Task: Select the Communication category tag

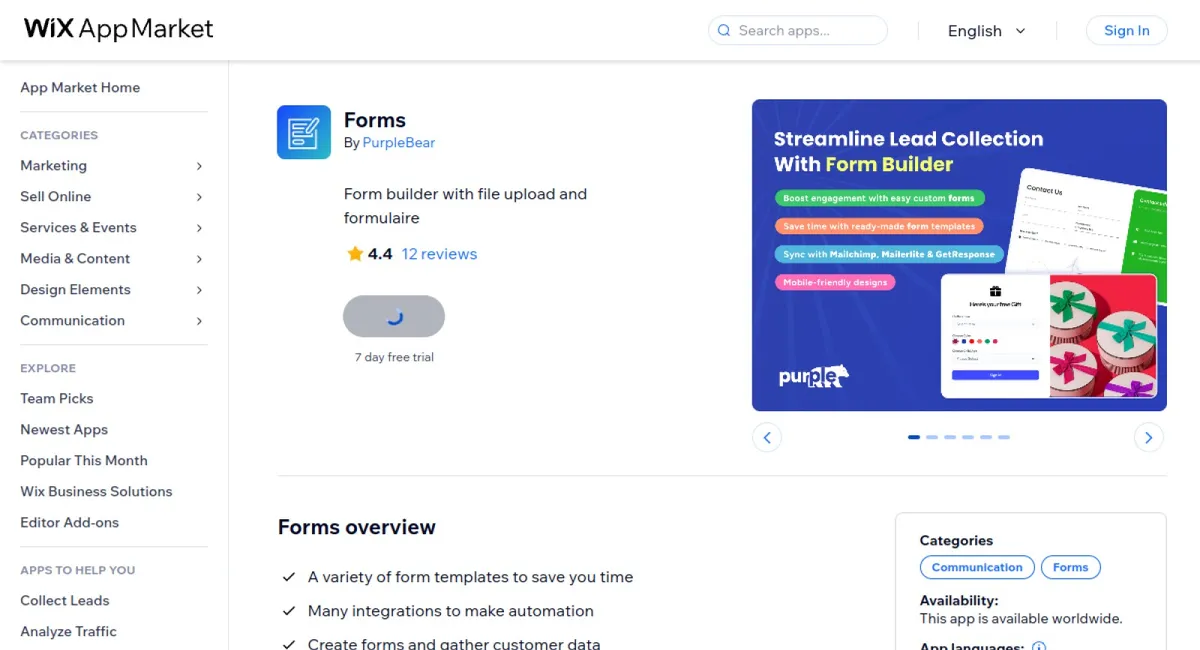Action: [x=977, y=568]
